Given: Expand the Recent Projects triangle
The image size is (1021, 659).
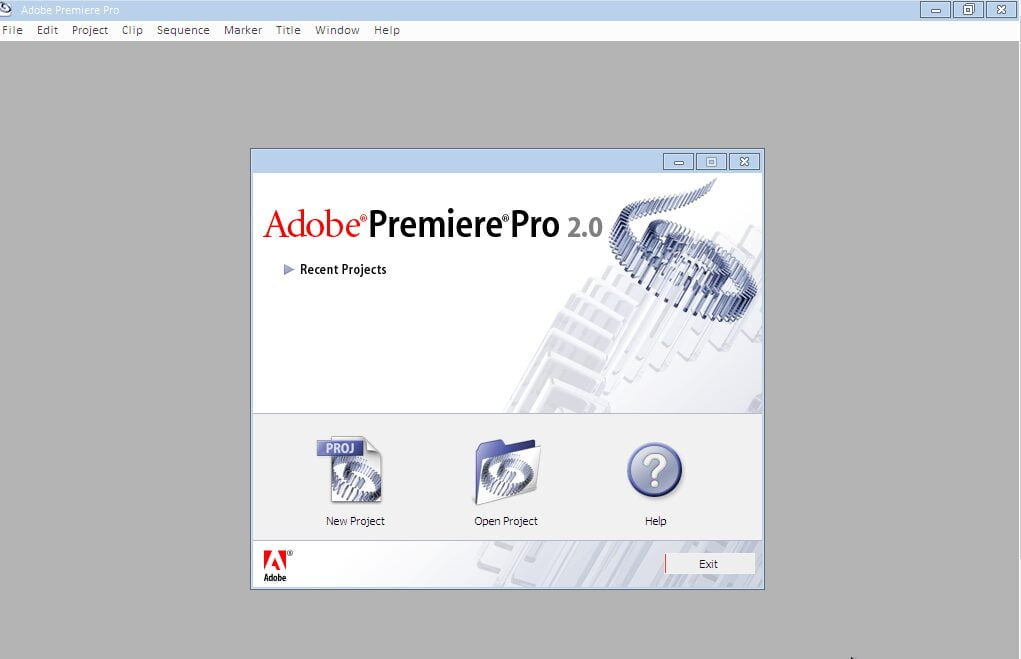Looking at the screenshot, I should (288, 269).
